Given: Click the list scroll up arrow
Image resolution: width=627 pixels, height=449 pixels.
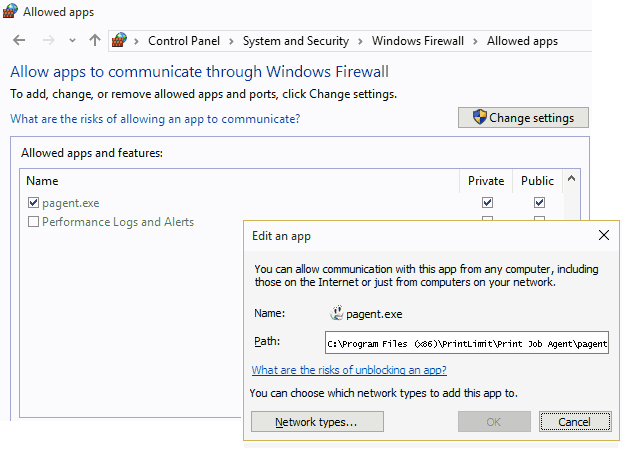Looking at the screenshot, I should (x=571, y=179).
